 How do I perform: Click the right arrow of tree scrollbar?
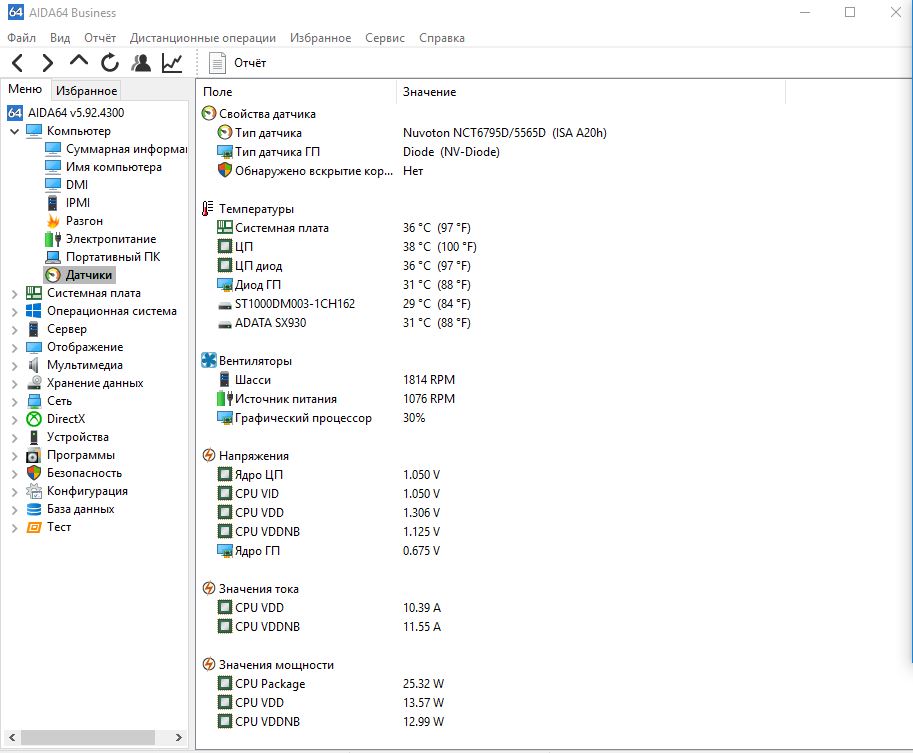(x=179, y=737)
